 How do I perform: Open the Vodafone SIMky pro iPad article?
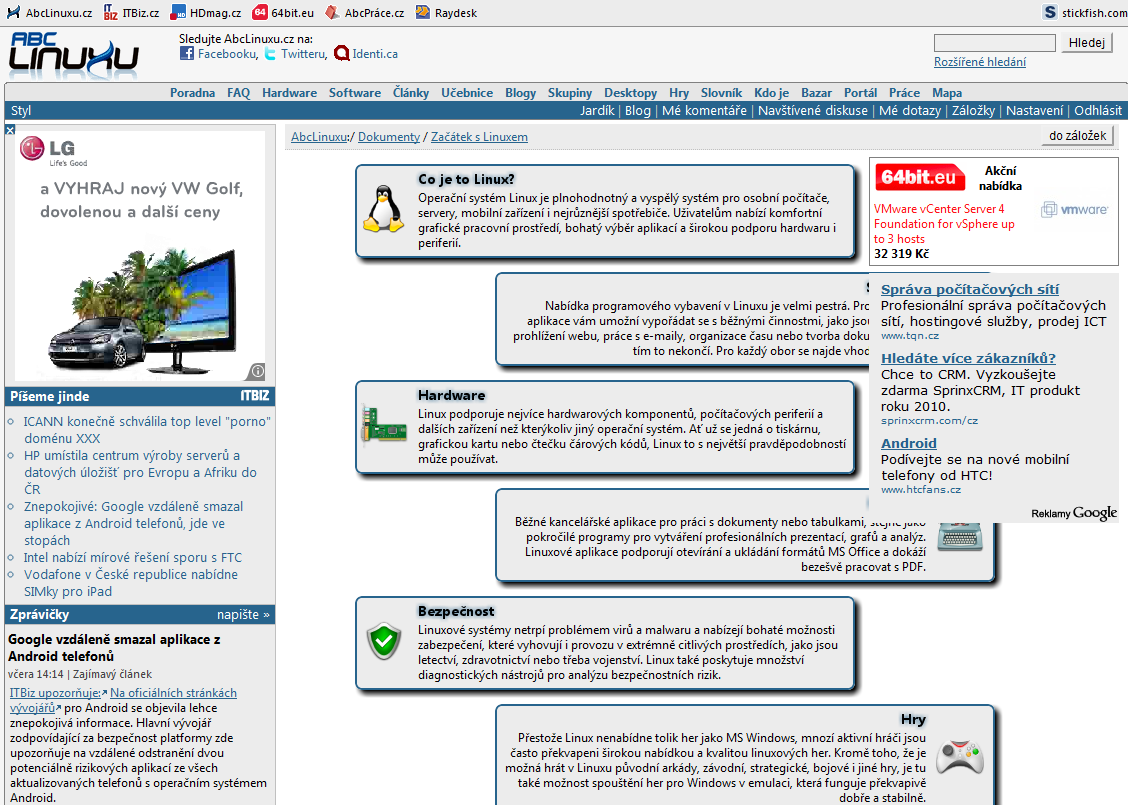pos(130,583)
